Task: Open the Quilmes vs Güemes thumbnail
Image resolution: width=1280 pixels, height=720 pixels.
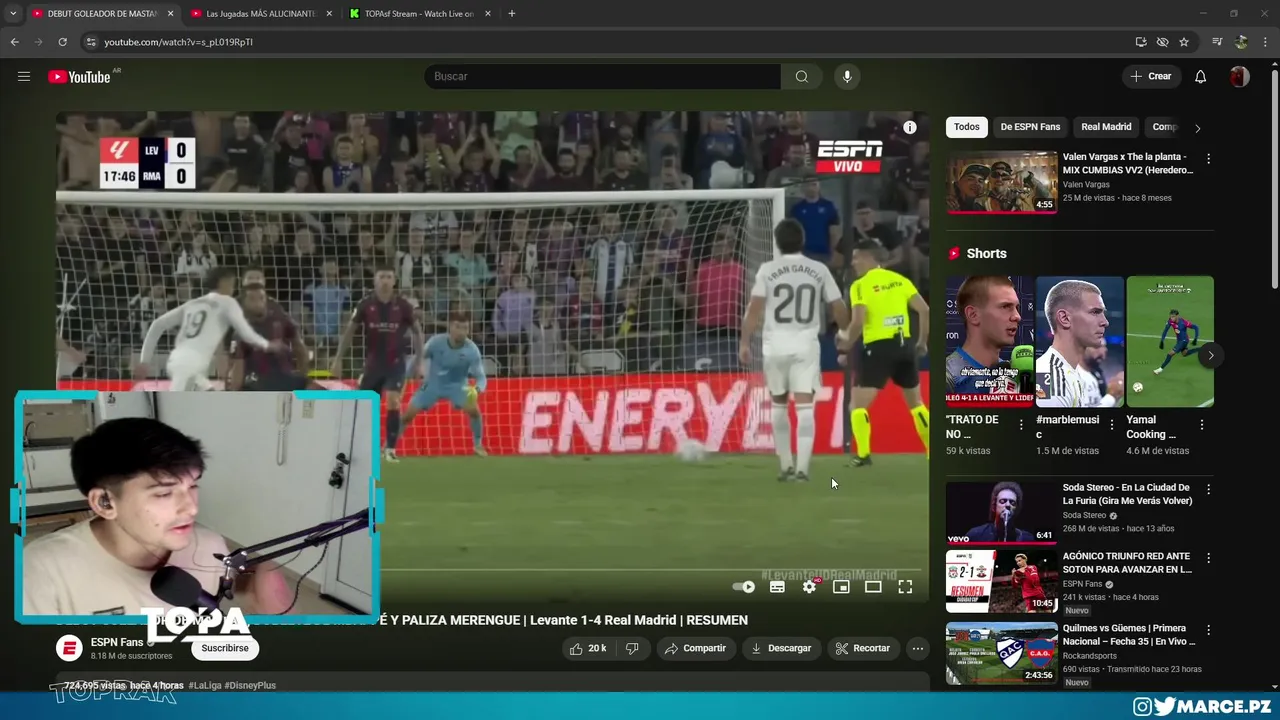Action: [1001, 653]
